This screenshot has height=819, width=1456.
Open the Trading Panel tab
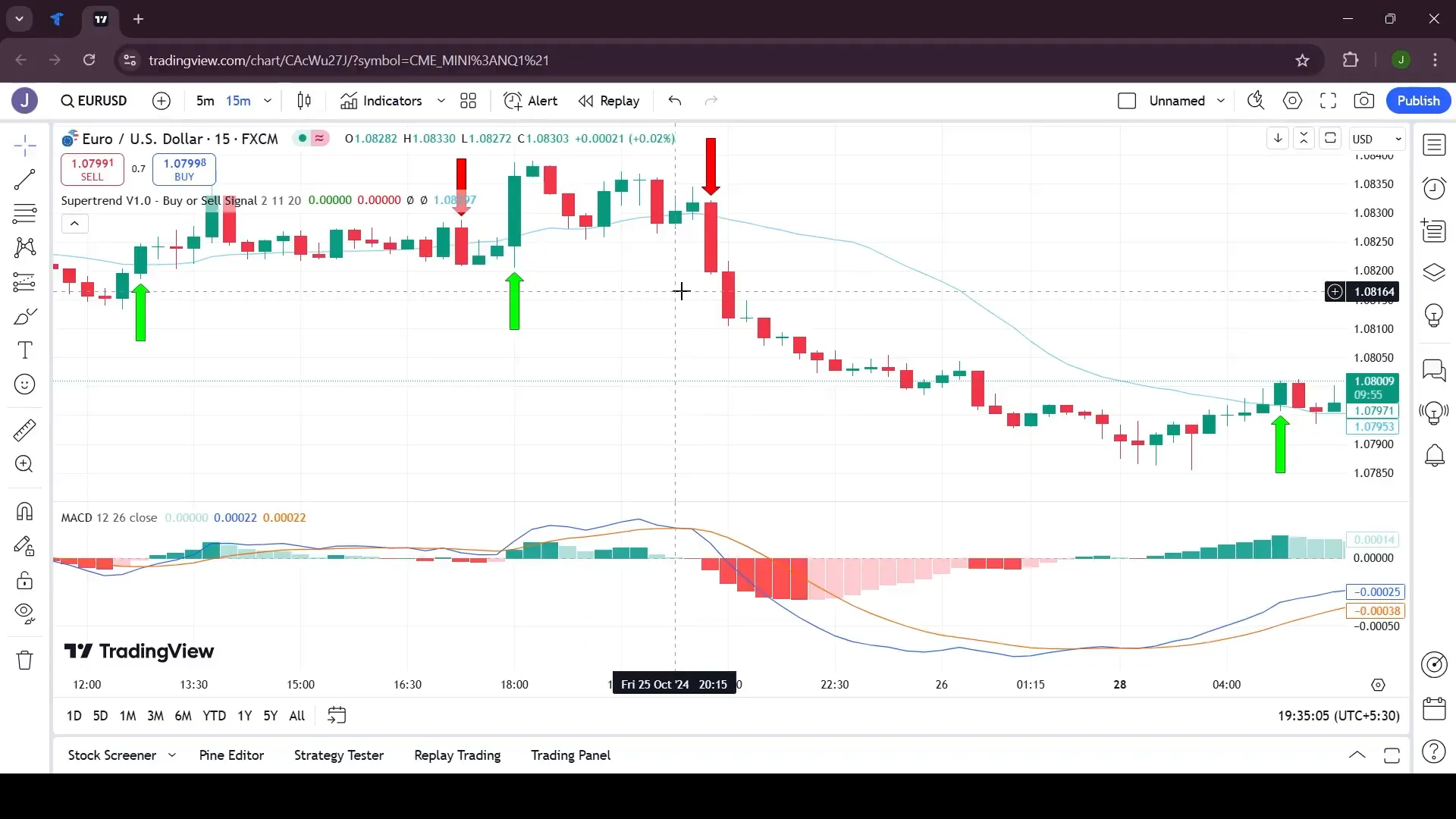tap(571, 755)
